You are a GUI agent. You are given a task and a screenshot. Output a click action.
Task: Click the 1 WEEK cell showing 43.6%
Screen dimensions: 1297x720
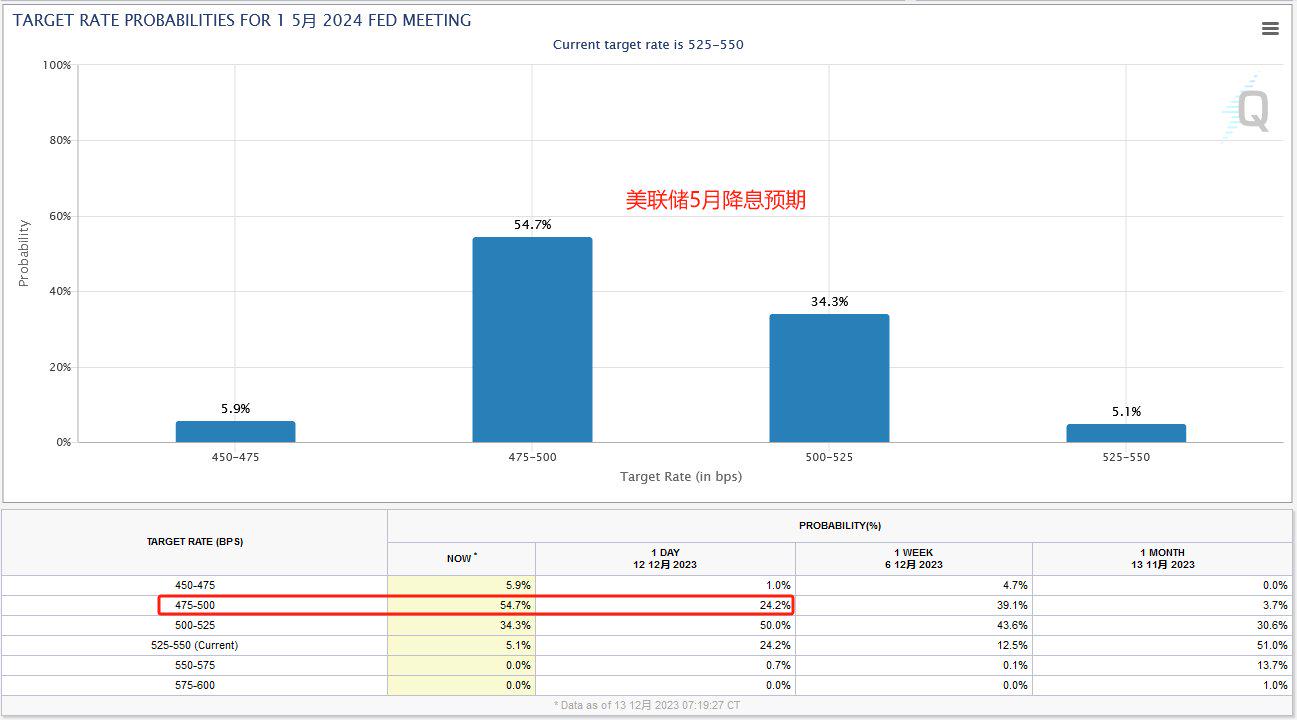coord(914,625)
